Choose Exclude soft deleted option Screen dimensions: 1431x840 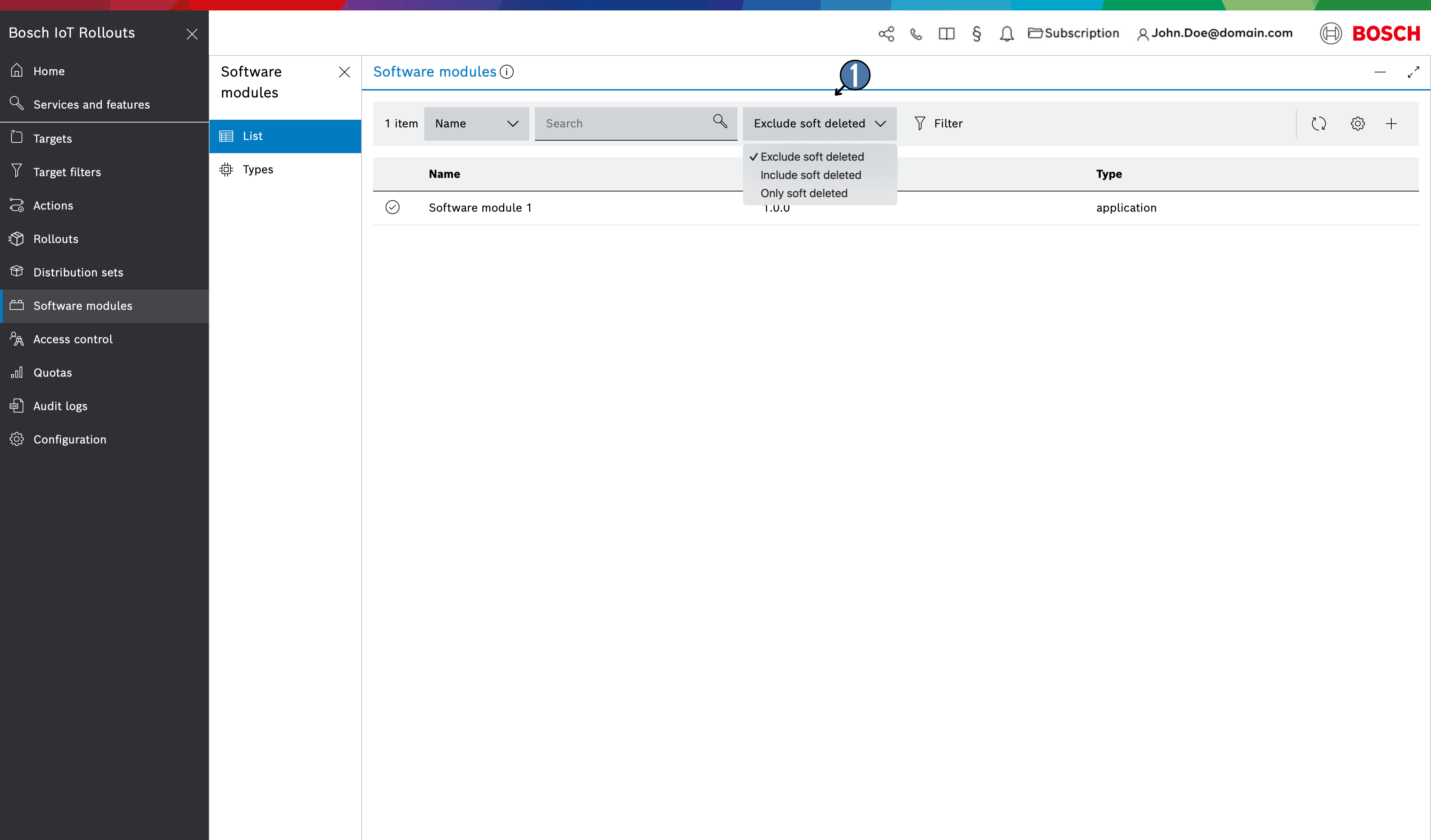820,157
